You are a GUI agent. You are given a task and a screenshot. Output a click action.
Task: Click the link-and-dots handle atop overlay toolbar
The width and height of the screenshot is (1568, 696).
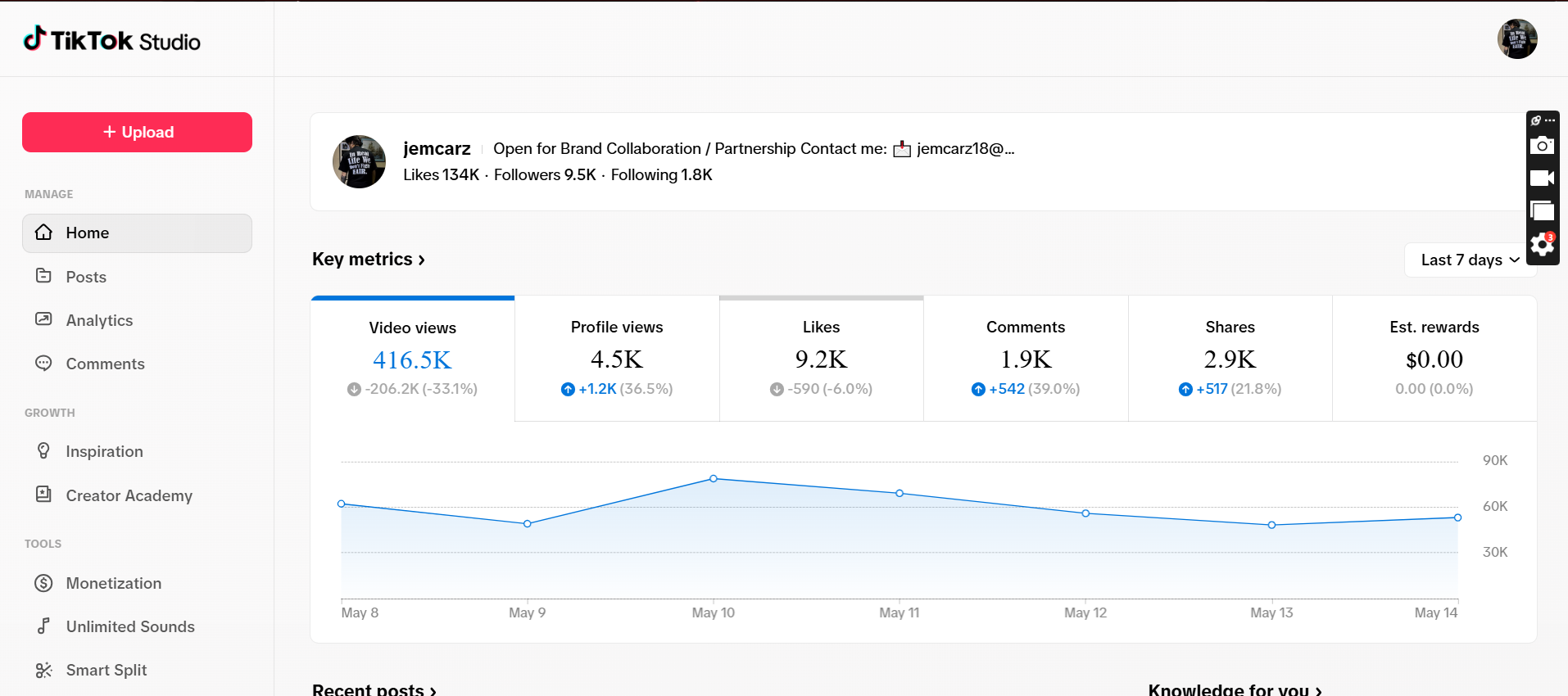tap(1543, 120)
